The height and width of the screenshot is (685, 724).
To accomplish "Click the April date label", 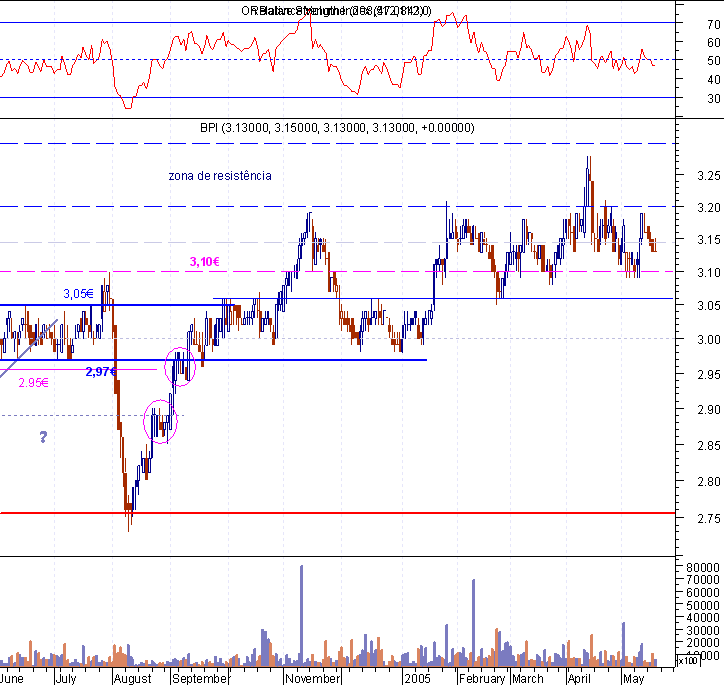I will pyautogui.click(x=579, y=679).
